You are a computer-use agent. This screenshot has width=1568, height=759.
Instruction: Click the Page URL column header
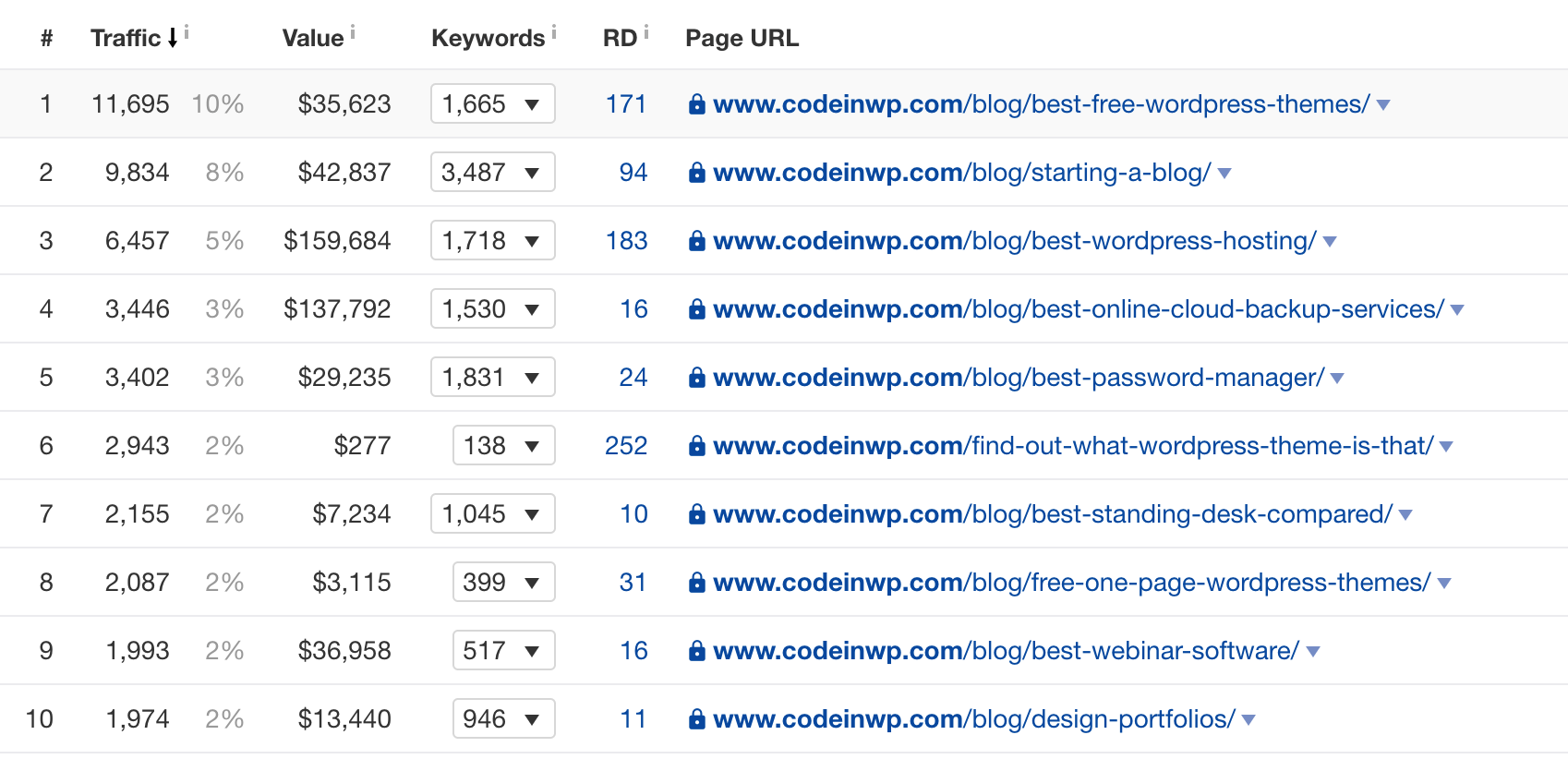742,38
